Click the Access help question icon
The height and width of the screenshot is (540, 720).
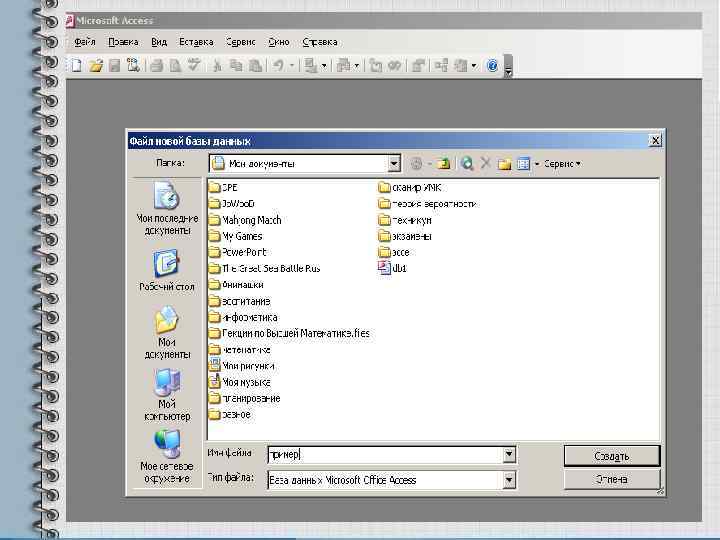click(x=492, y=66)
